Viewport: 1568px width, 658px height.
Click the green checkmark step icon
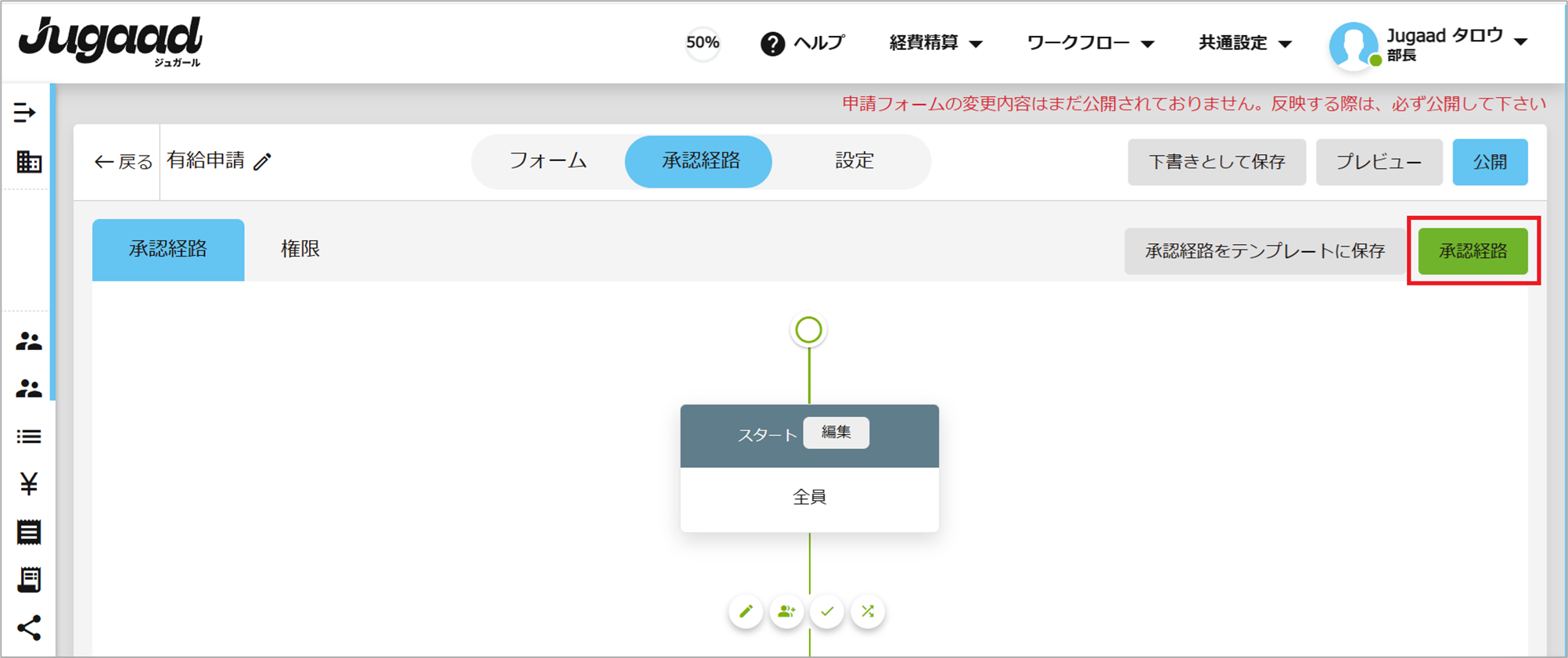pos(827,611)
